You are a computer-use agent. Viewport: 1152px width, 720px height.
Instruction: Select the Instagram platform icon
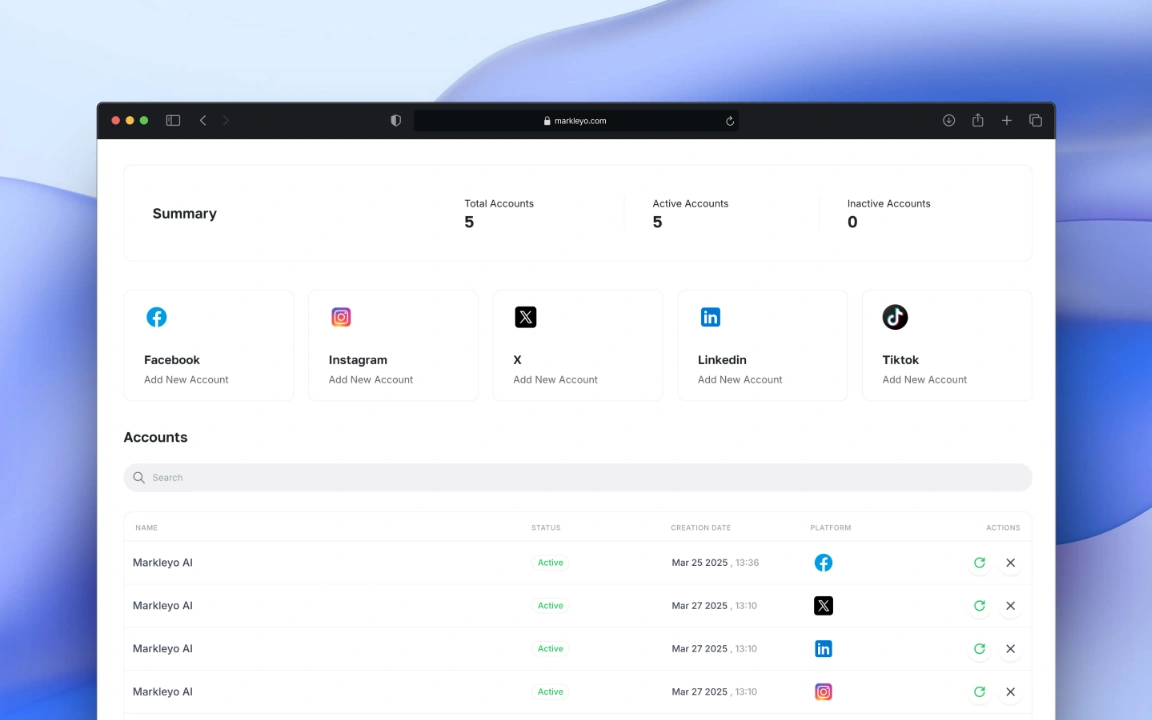[341, 317]
